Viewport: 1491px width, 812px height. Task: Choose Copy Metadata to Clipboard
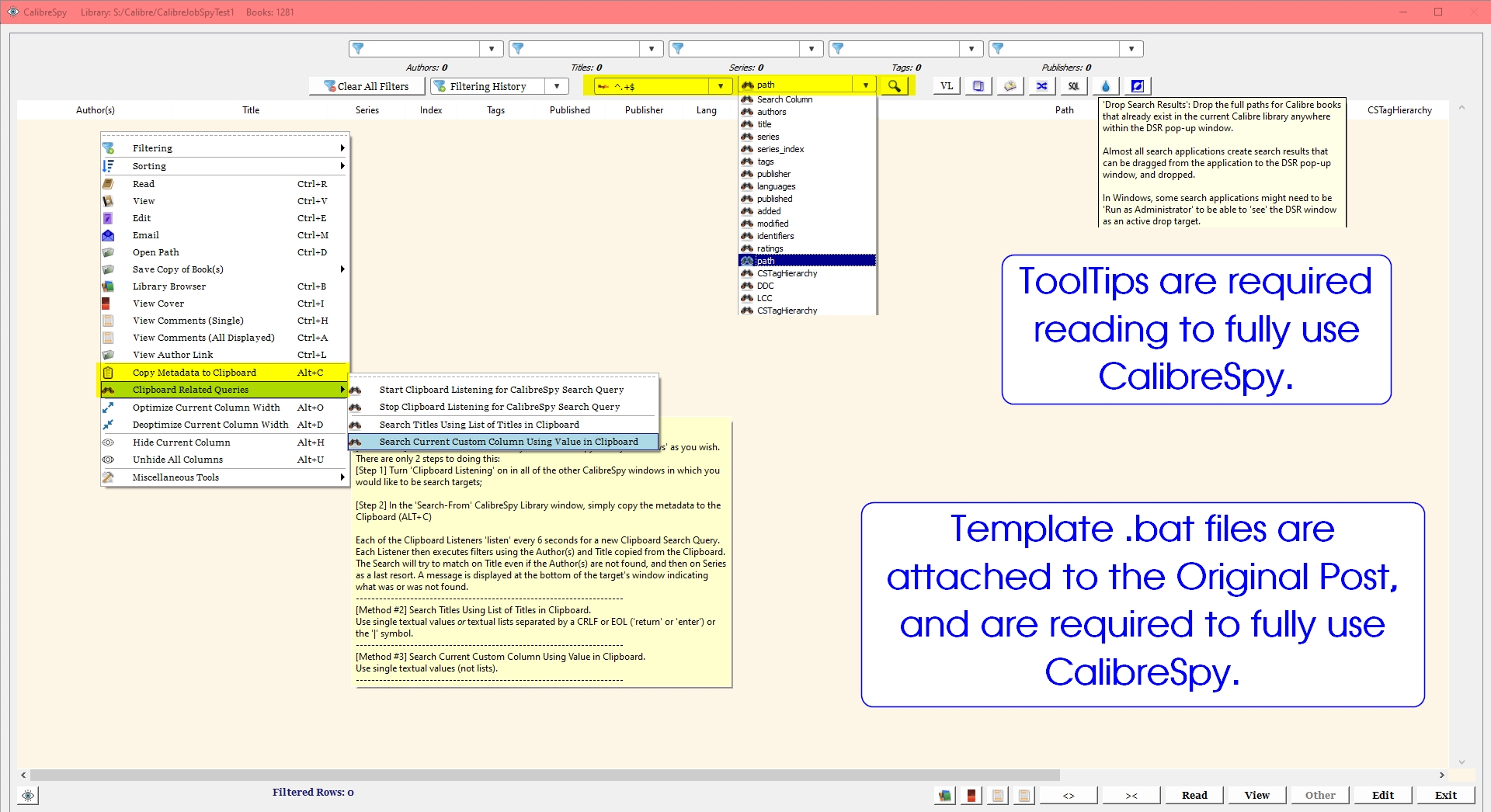(224, 373)
